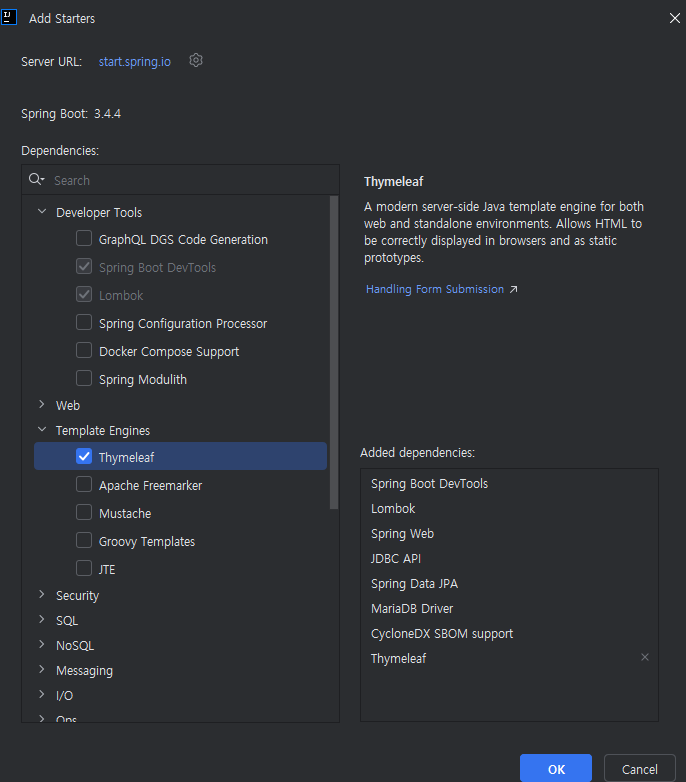Viewport: 686px width, 782px height.
Task: Click the Lombok checkbox
Action: pos(84,294)
